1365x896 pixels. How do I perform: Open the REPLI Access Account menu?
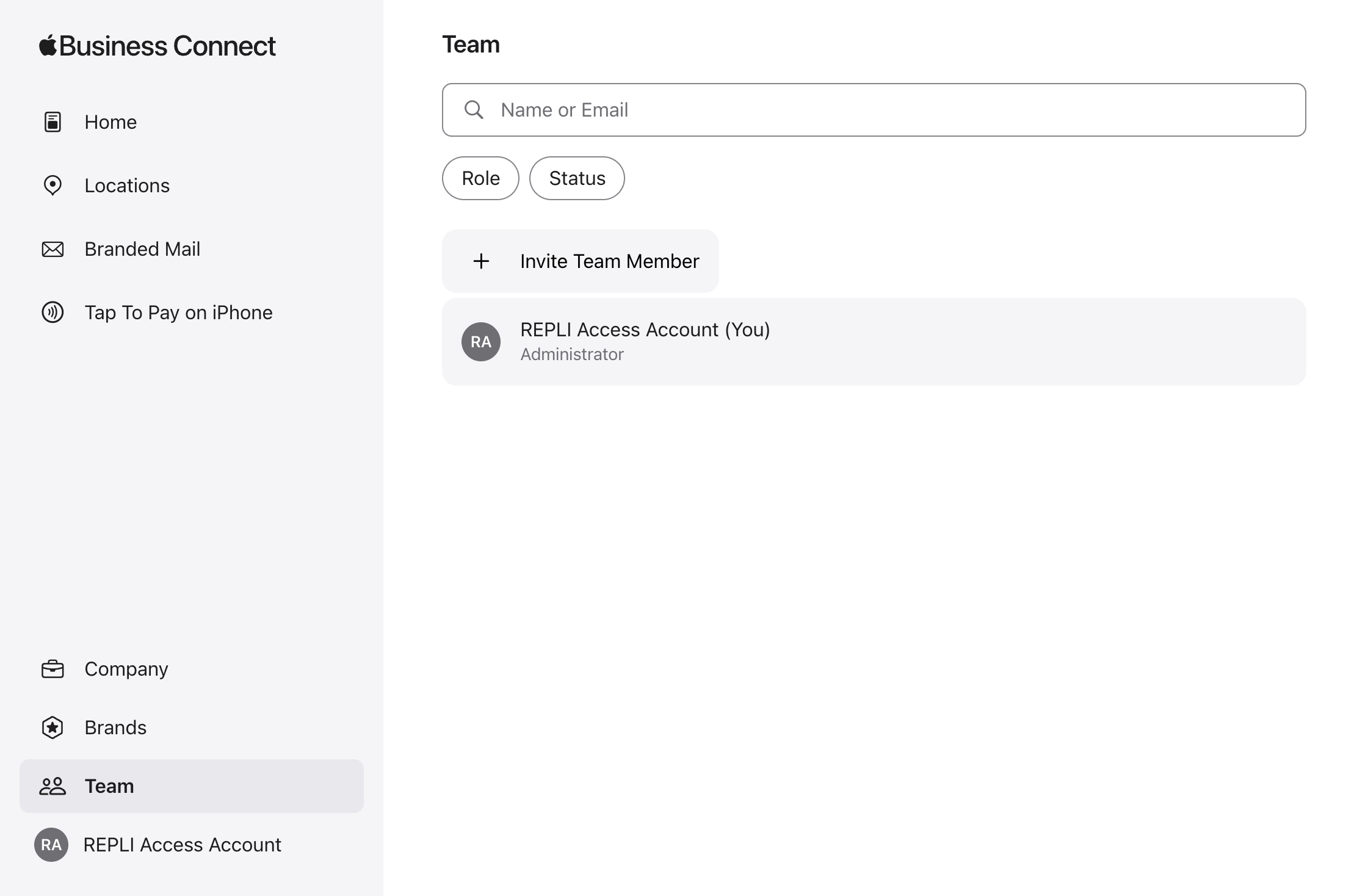coord(192,845)
